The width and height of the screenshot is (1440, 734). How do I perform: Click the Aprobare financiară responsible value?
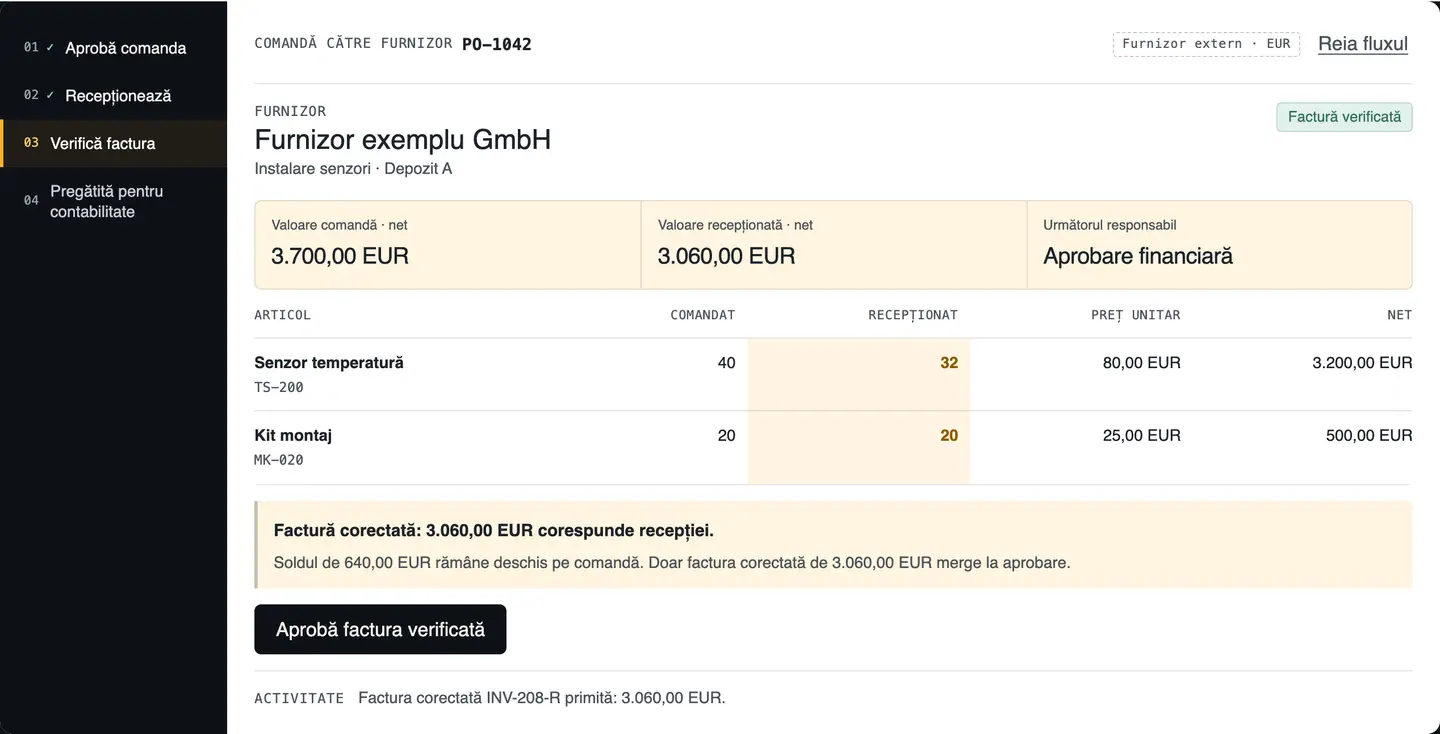(x=1138, y=256)
